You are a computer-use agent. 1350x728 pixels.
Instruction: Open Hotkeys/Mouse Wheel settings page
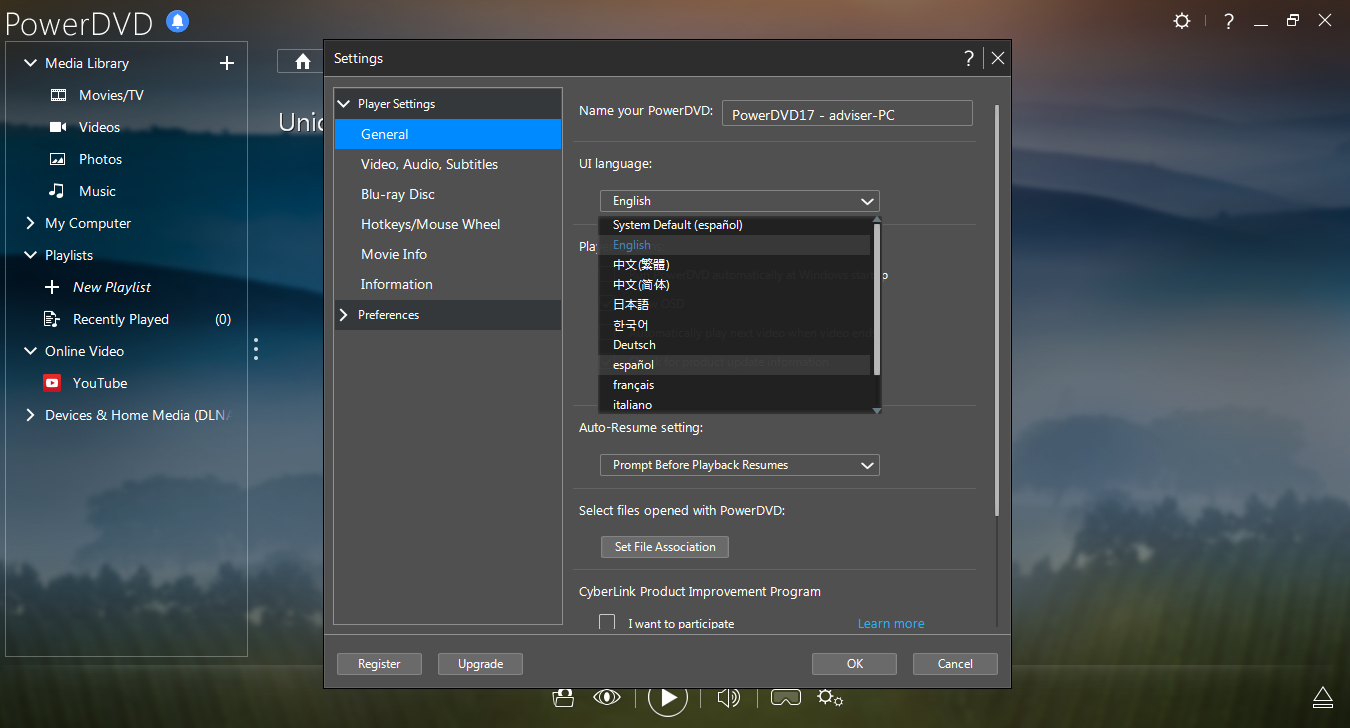[x=448, y=224]
